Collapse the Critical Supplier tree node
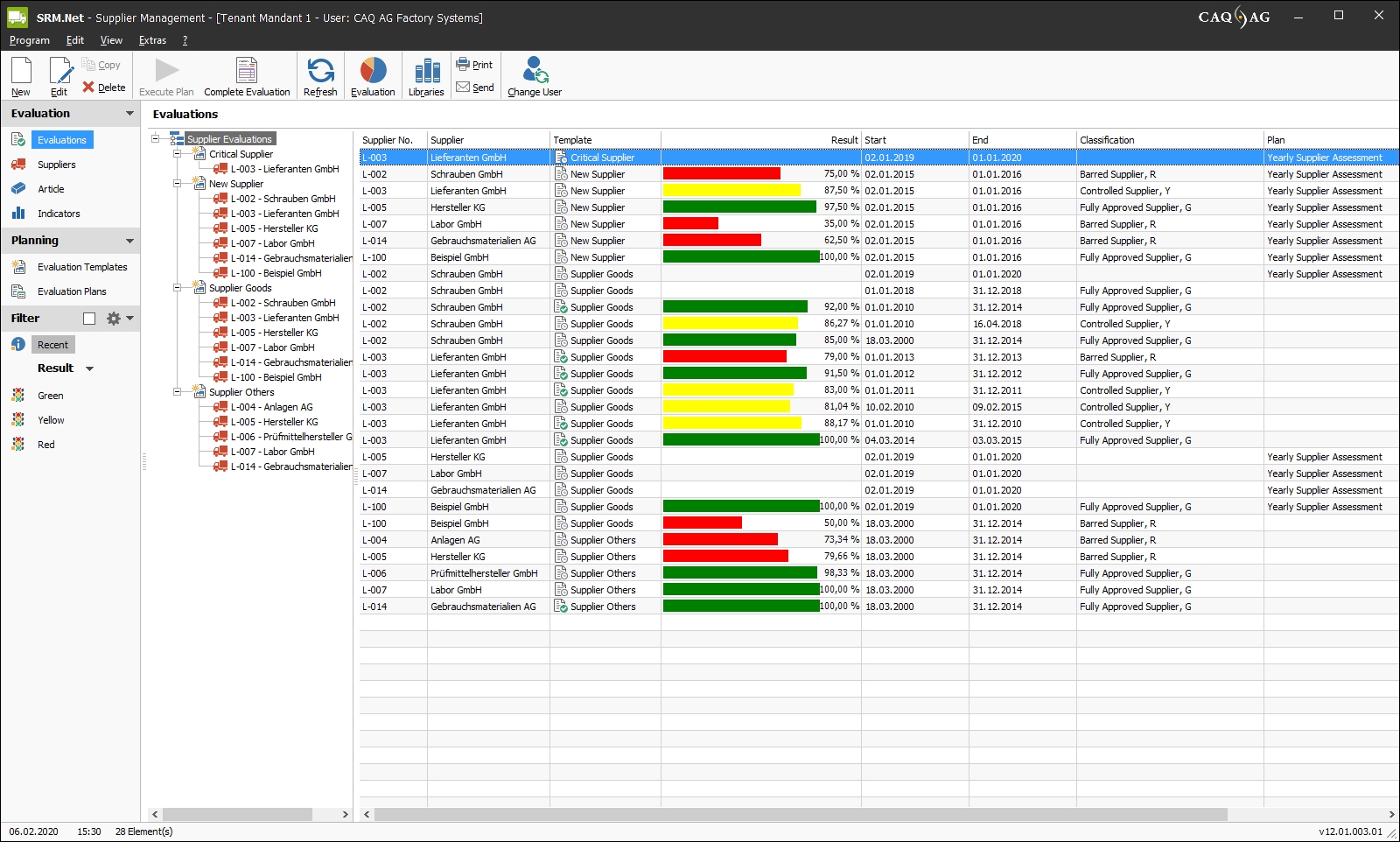1400x842 pixels. (x=178, y=154)
